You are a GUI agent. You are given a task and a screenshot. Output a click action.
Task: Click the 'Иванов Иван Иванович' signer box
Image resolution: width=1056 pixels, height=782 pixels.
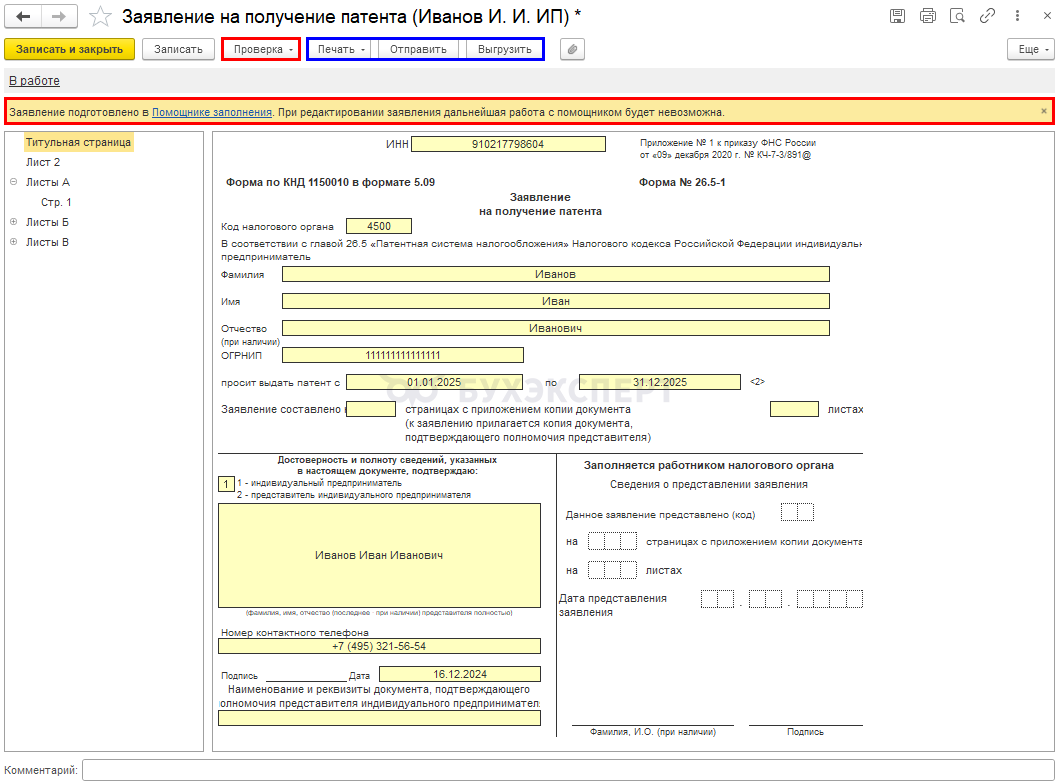point(379,556)
